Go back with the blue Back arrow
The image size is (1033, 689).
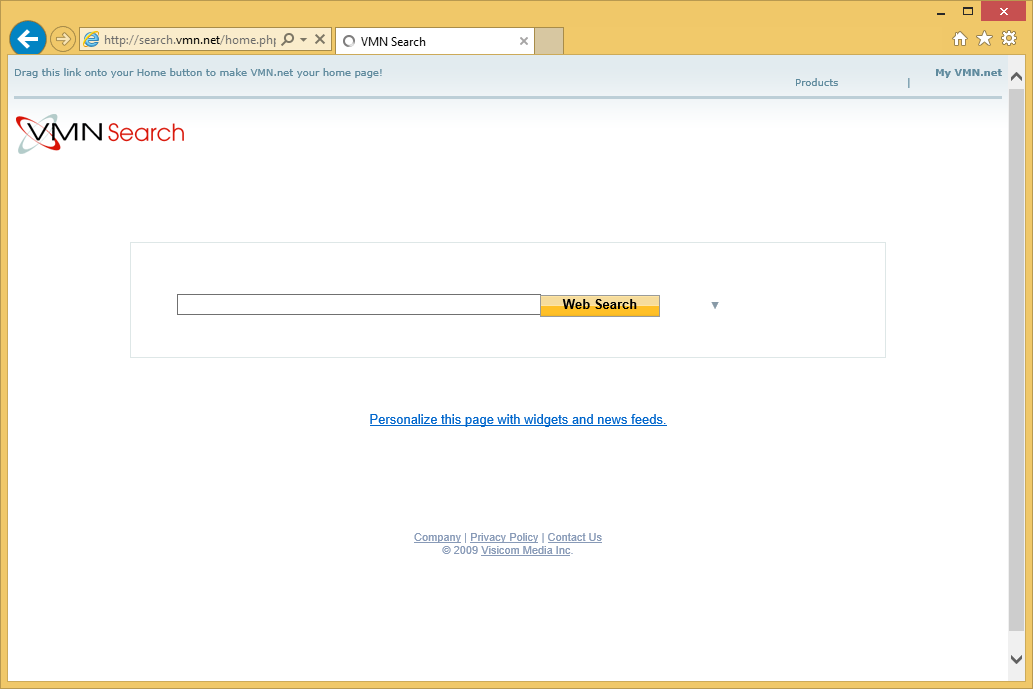click(28, 39)
